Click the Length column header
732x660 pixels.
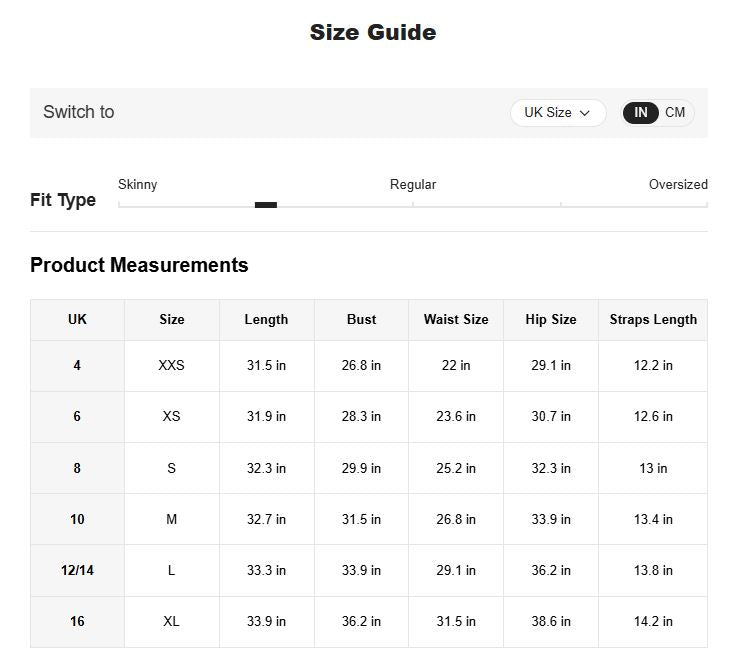(266, 320)
